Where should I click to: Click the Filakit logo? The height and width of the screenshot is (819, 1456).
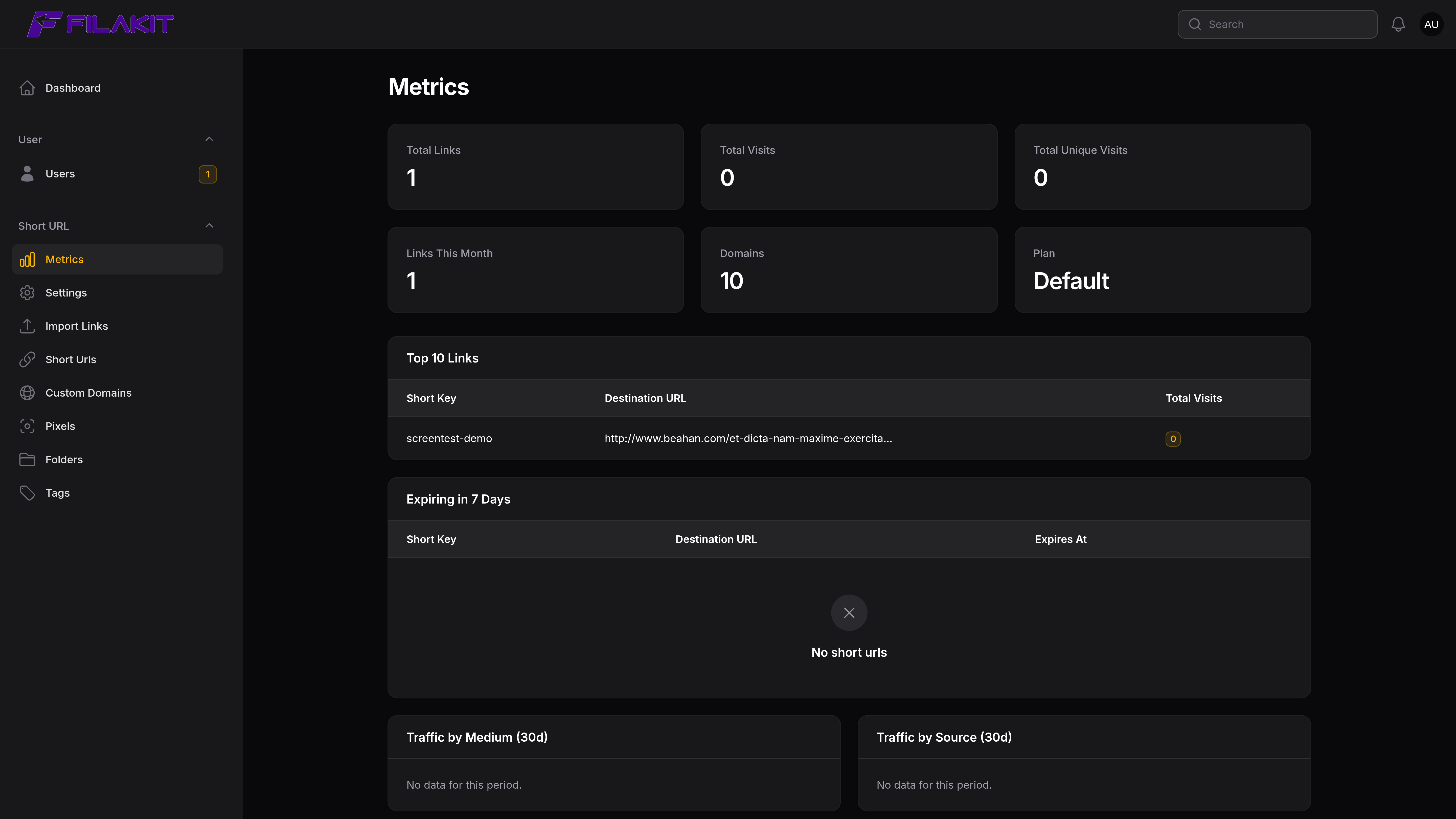[101, 24]
